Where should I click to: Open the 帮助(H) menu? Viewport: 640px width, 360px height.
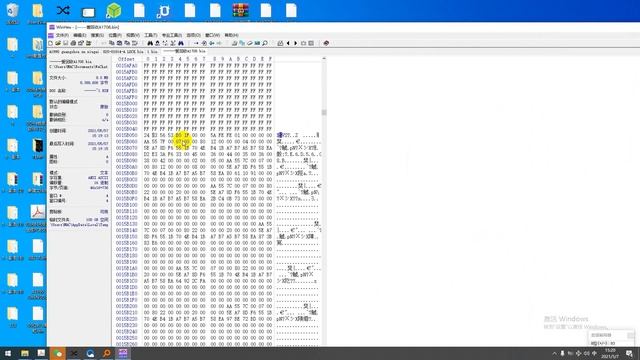tap(231, 35)
